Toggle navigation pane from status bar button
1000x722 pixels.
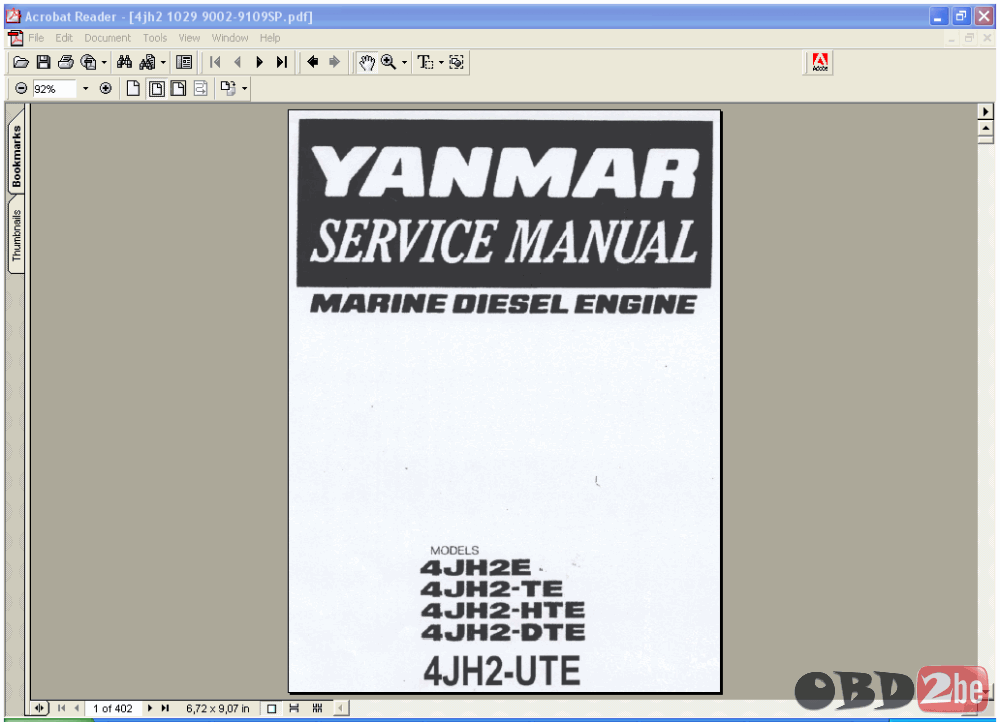point(40,708)
